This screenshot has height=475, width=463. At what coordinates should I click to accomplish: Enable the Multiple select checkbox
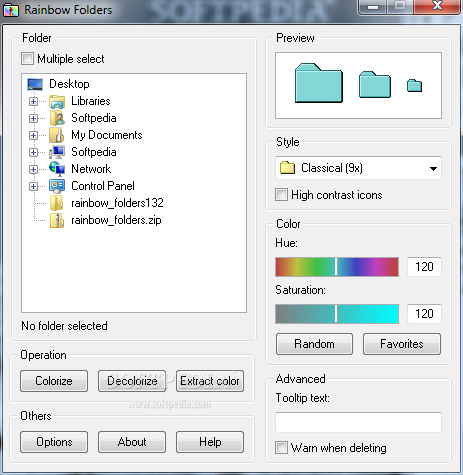(x=27, y=59)
